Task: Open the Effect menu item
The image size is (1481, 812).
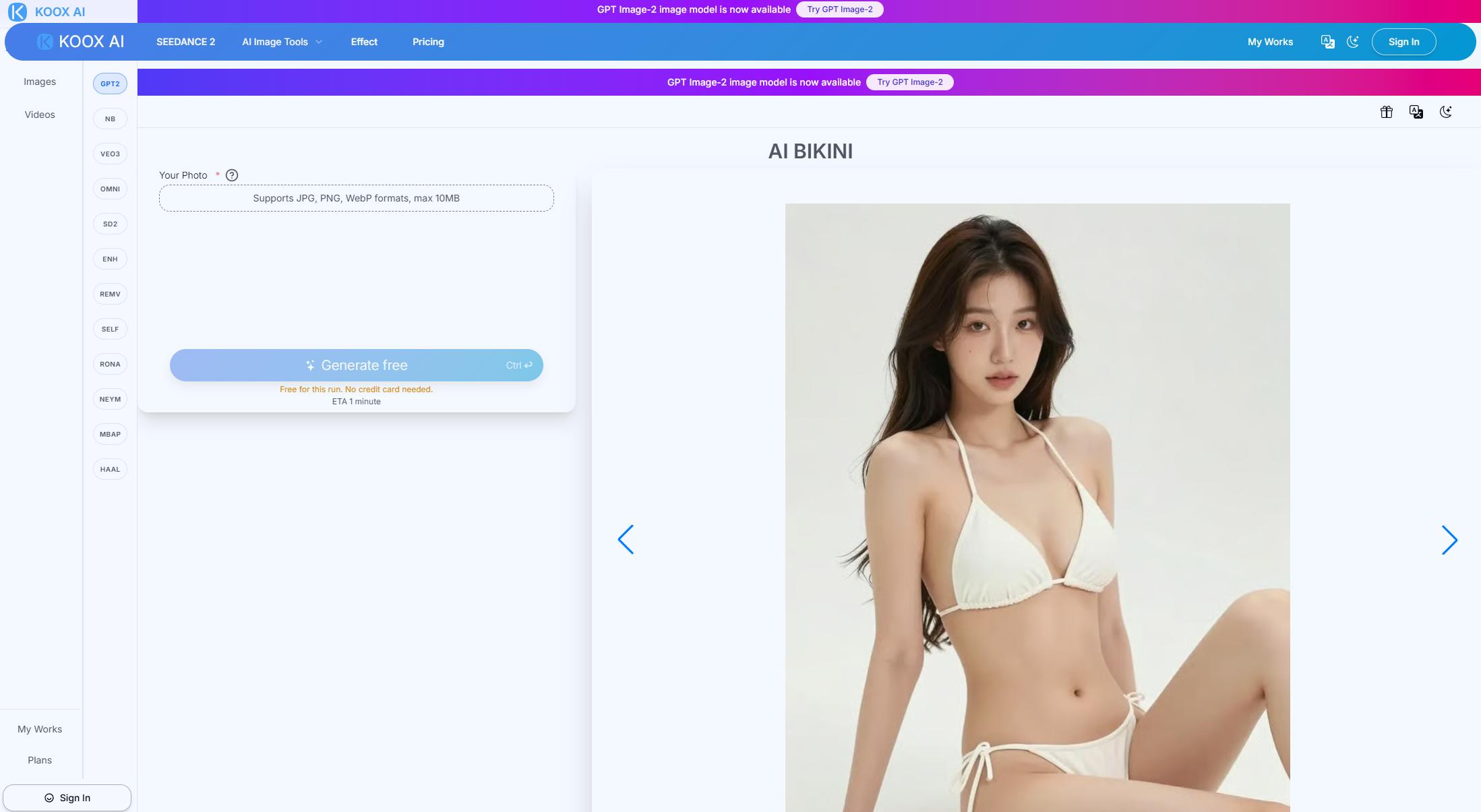Action: (364, 42)
